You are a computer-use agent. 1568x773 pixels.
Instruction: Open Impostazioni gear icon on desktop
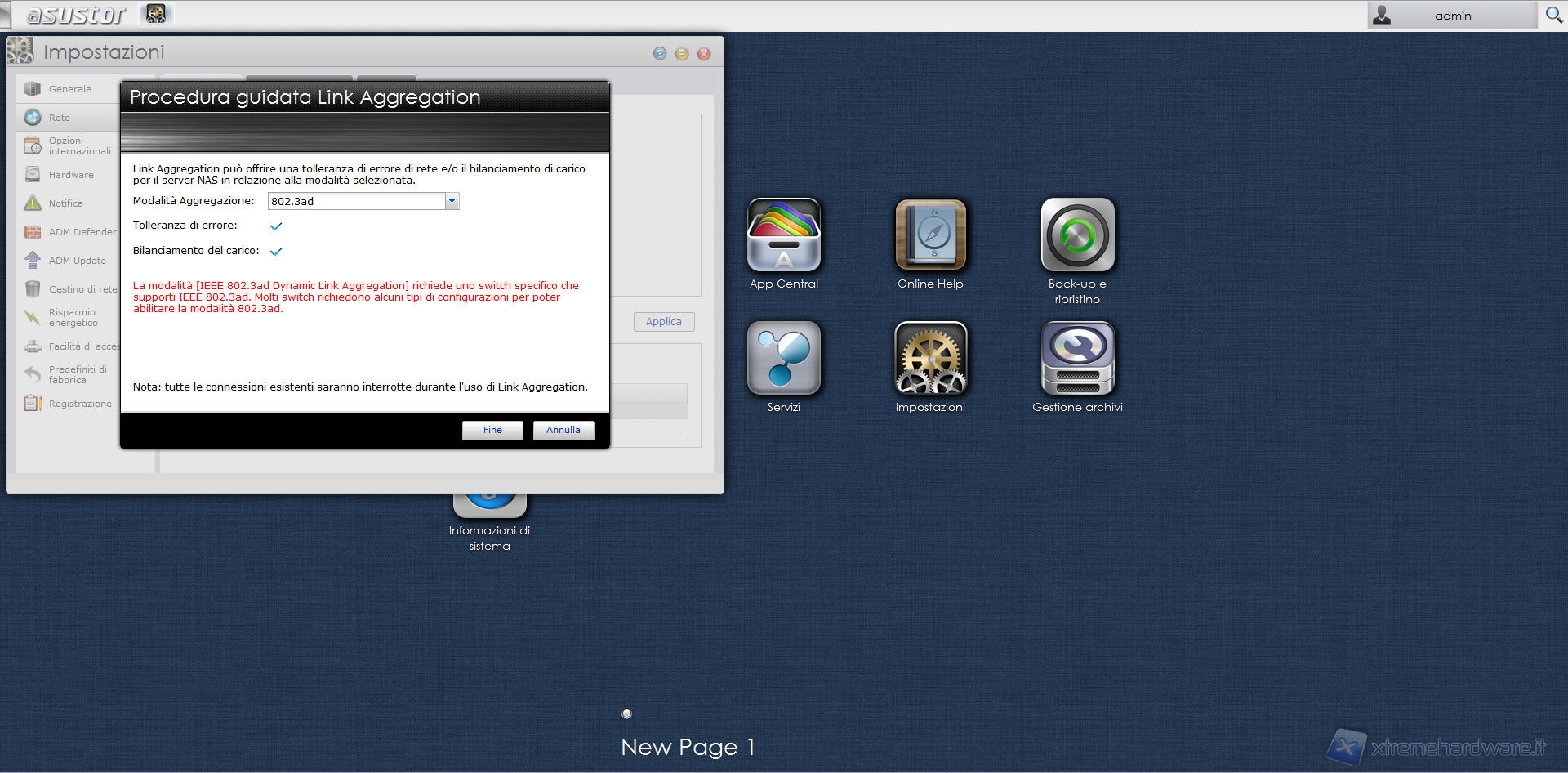tap(930, 359)
